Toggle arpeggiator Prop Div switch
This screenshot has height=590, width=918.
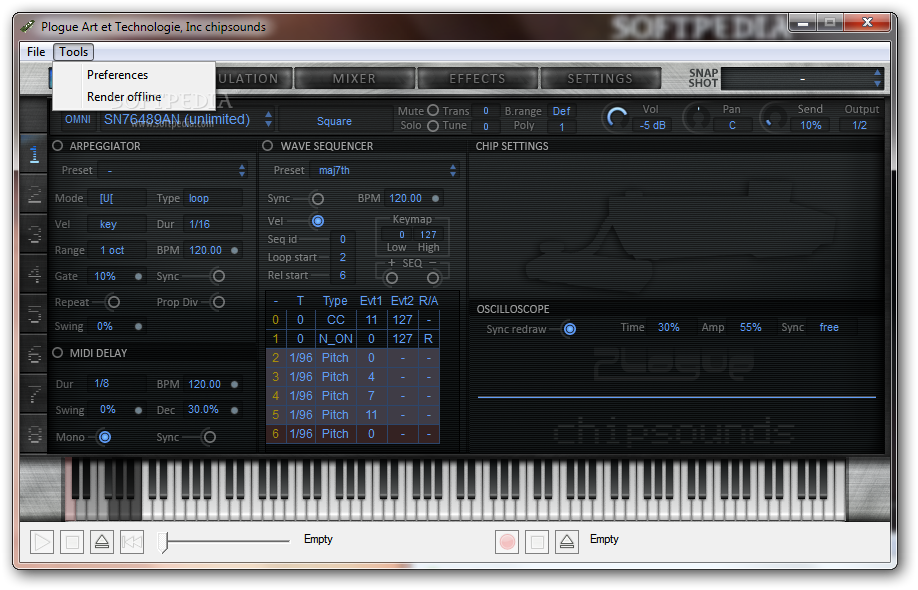[x=218, y=302]
